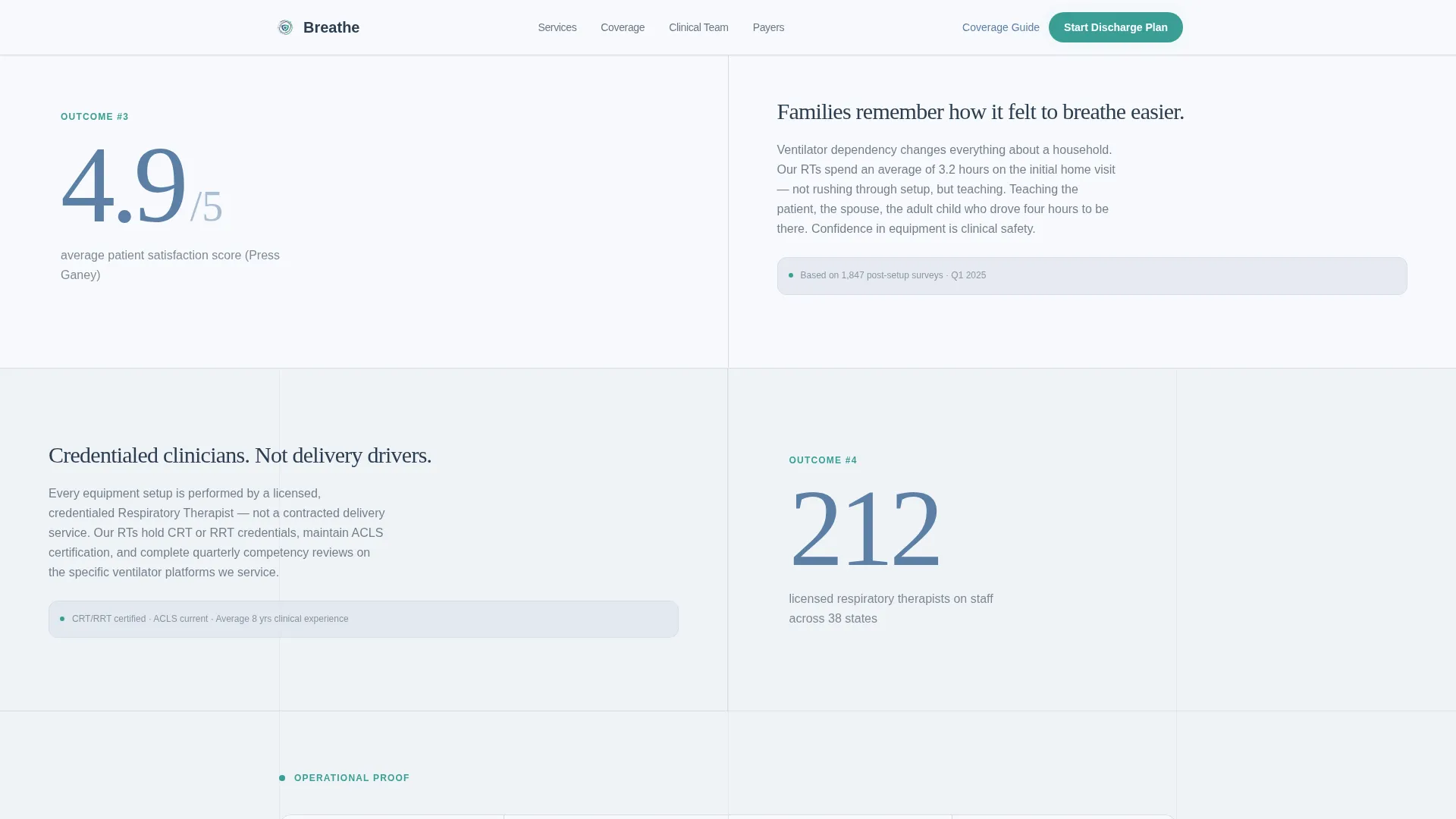Go to the Coverage nav link
The image size is (1456, 819).
tap(623, 27)
